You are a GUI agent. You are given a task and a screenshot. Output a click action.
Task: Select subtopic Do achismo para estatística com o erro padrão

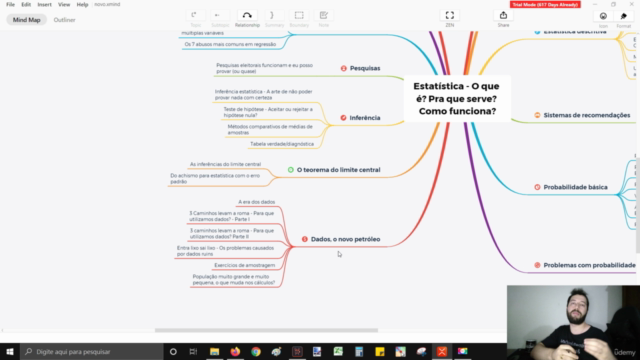point(215,178)
